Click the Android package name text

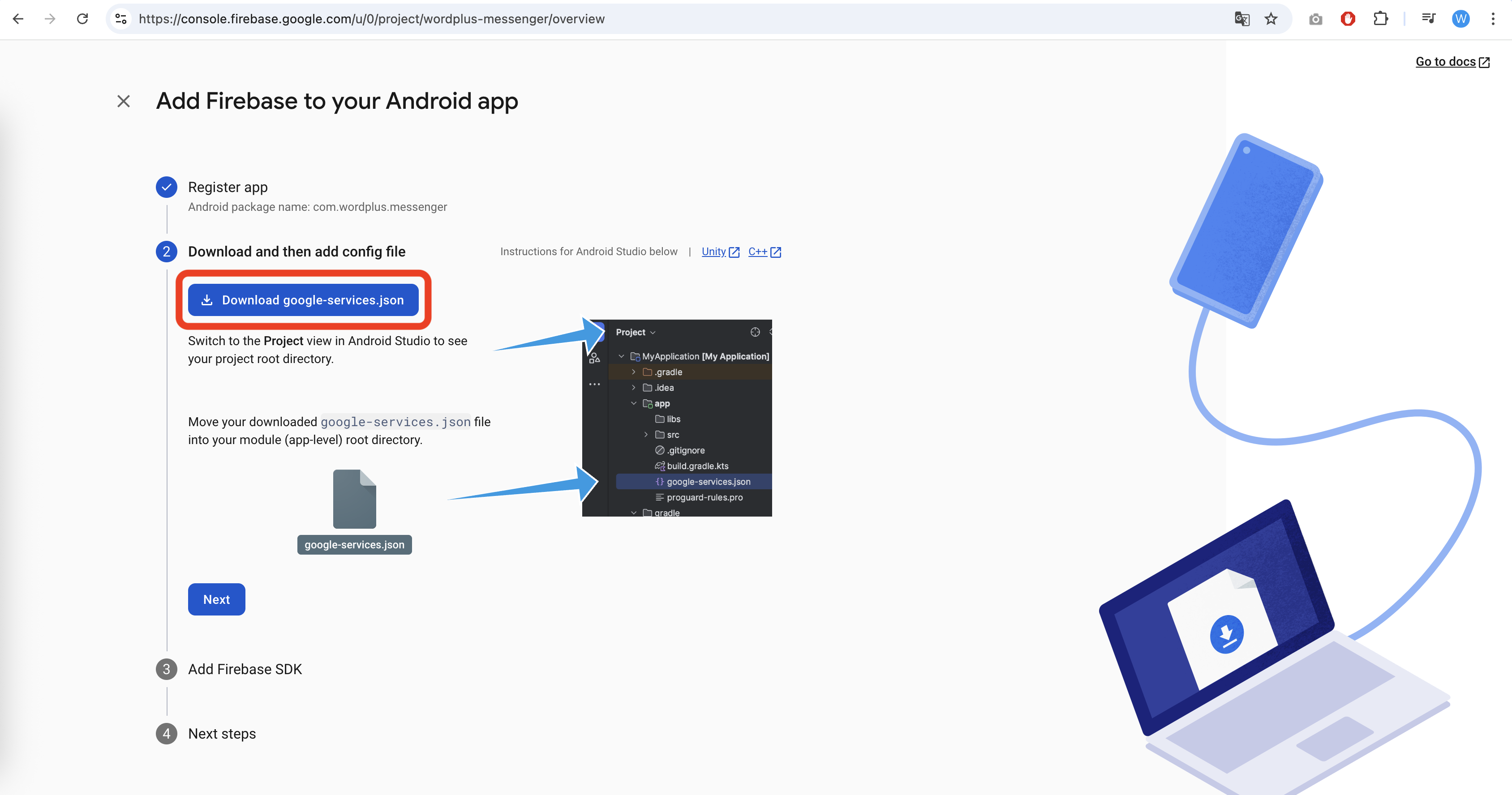(318, 207)
